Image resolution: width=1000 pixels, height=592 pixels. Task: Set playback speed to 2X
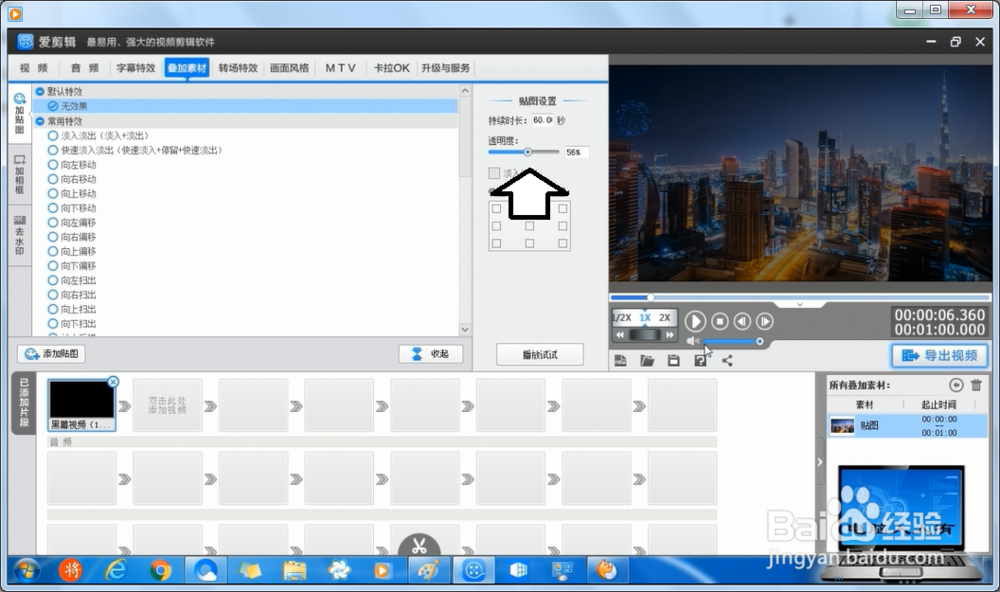click(x=665, y=317)
